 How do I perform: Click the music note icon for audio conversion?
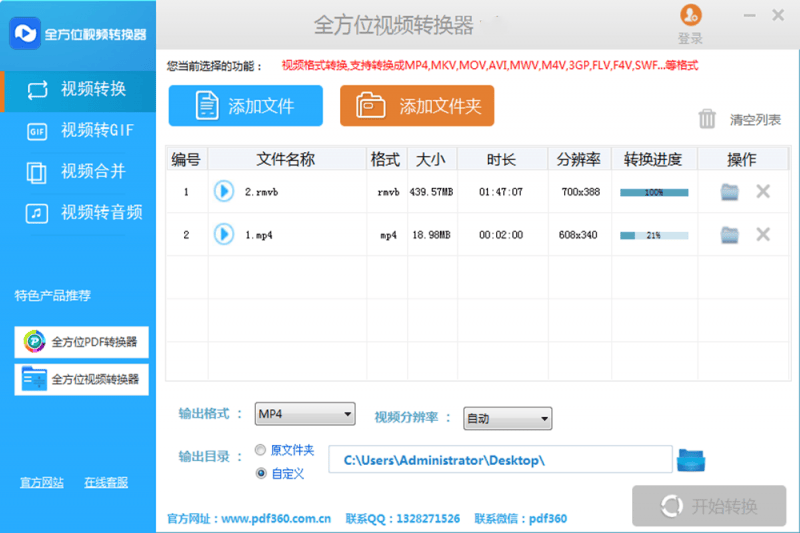click(x=37, y=213)
